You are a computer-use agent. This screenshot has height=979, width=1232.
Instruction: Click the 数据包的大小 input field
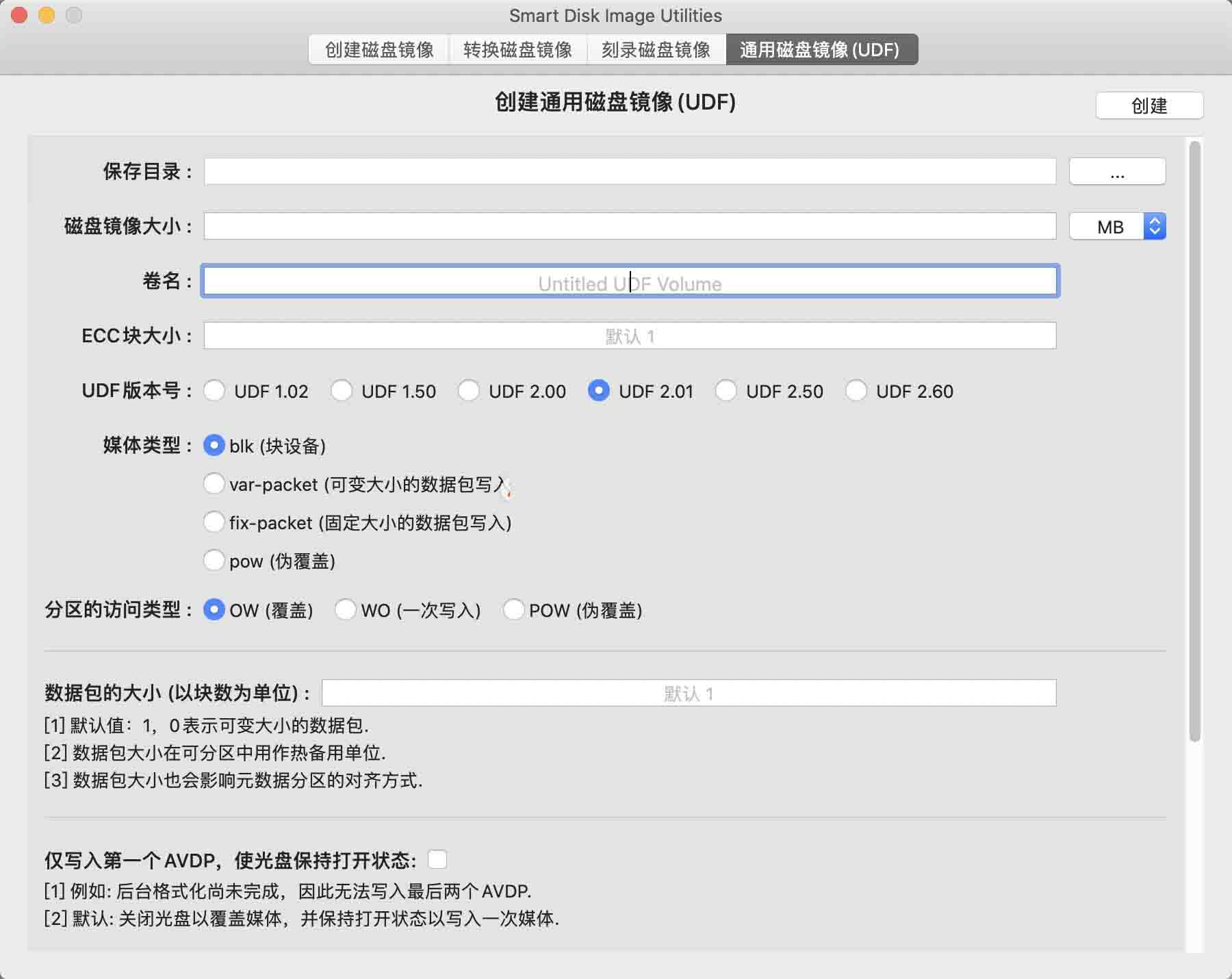[x=689, y=693]
